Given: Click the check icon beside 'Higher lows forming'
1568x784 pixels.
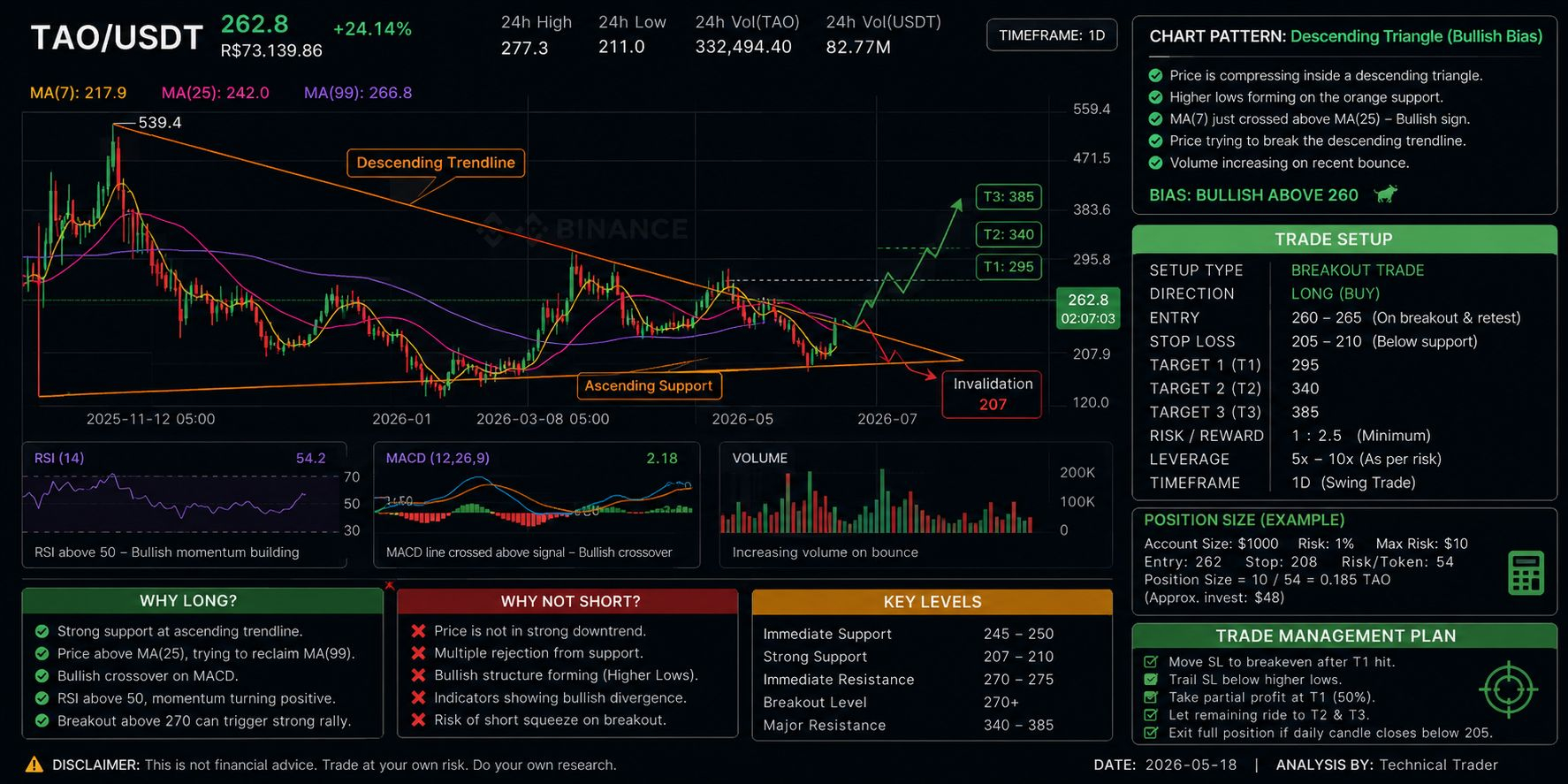Looking at the screenshot, I should (1155, 97).
